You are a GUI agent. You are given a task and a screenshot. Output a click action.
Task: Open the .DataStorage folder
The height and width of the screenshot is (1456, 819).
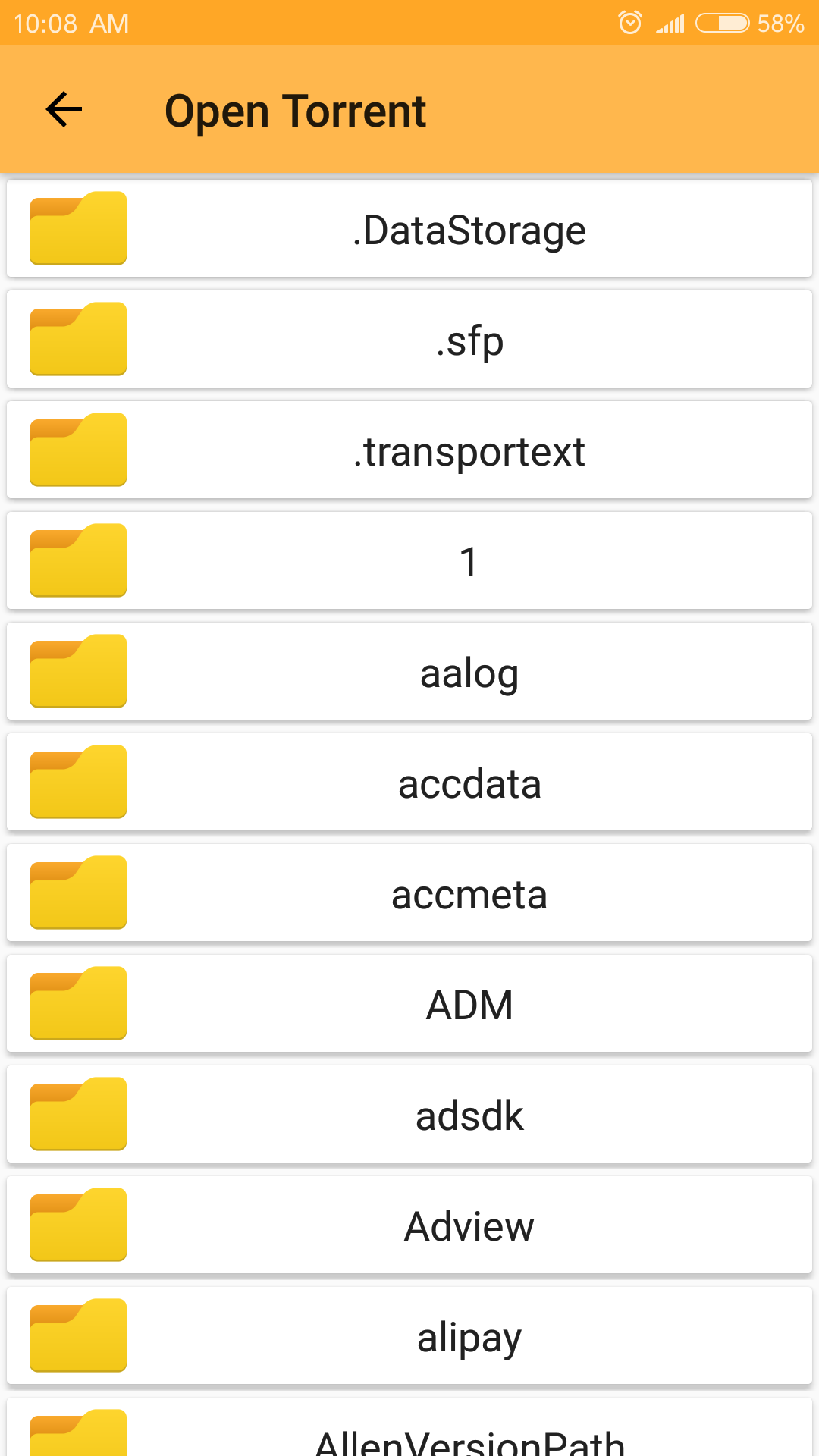(x=469, y=230)
